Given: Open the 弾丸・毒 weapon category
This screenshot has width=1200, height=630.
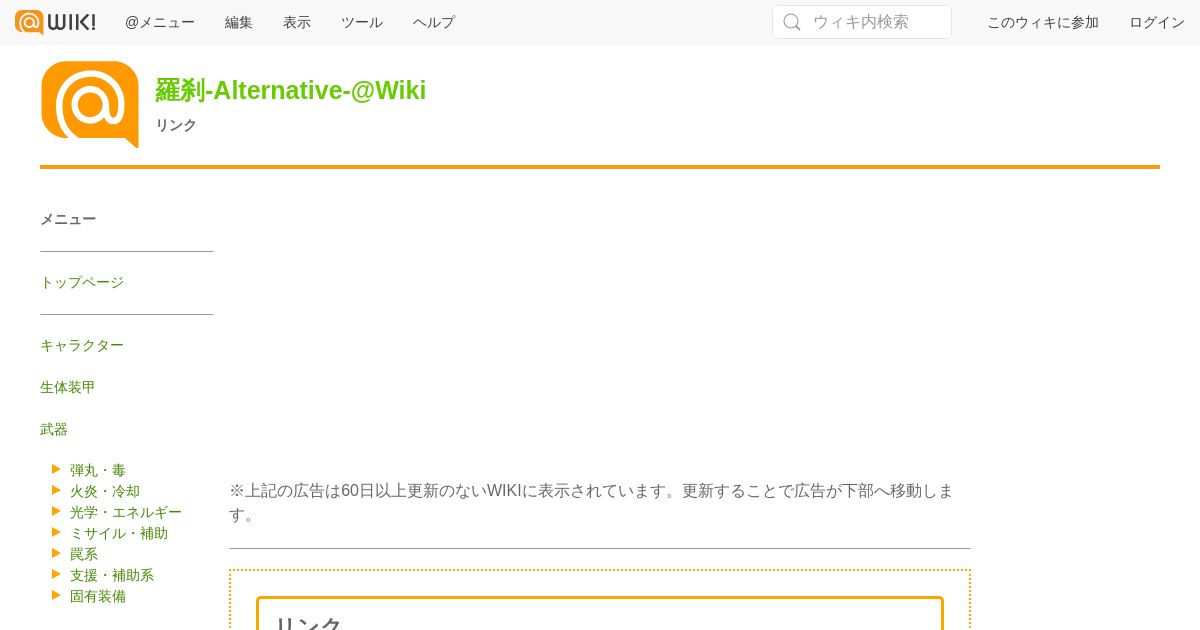Looking at the screenshot, I should click(98, 470).
